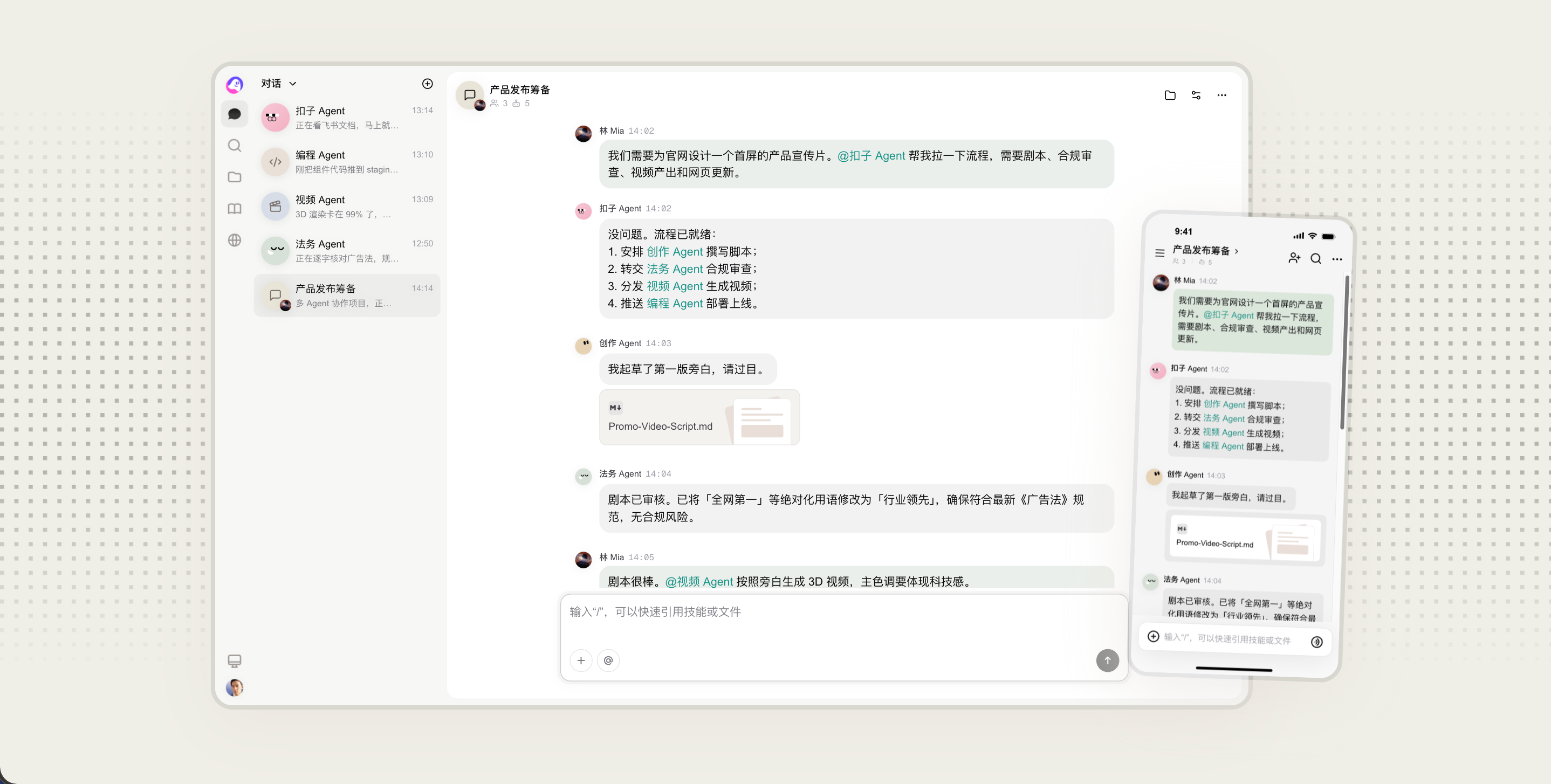This screenshot has width=1551, height=784.
Task: Open more options ellipsis in chat header
Action: coord(1221,95)
